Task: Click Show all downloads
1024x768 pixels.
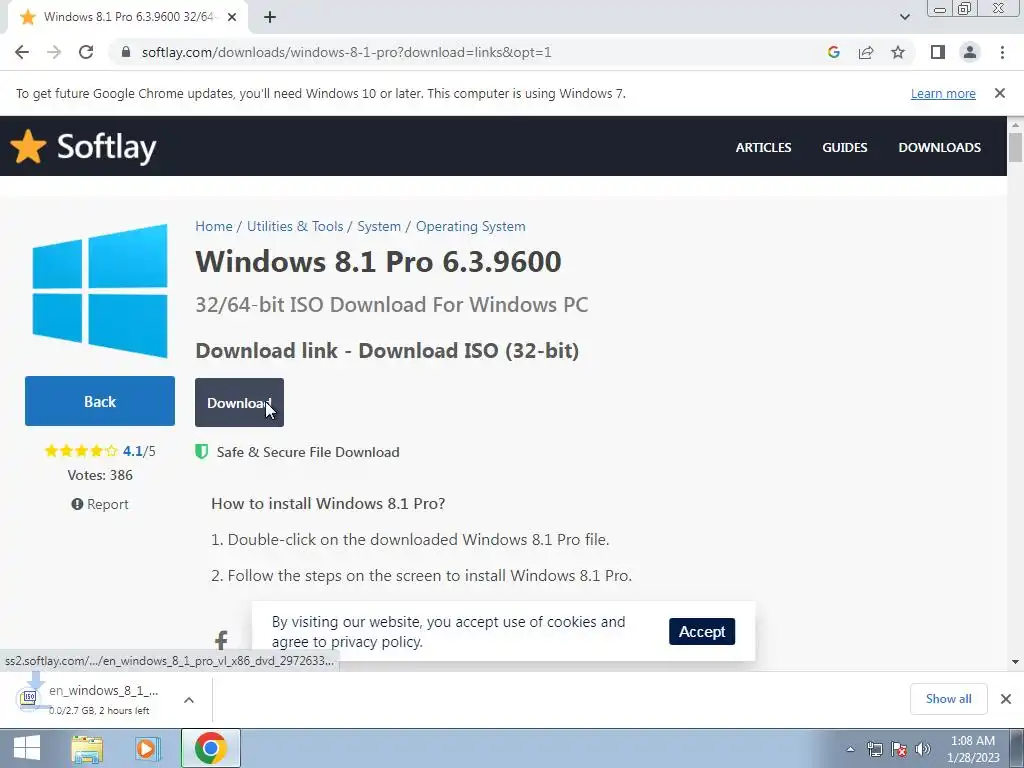Action: 948,699
